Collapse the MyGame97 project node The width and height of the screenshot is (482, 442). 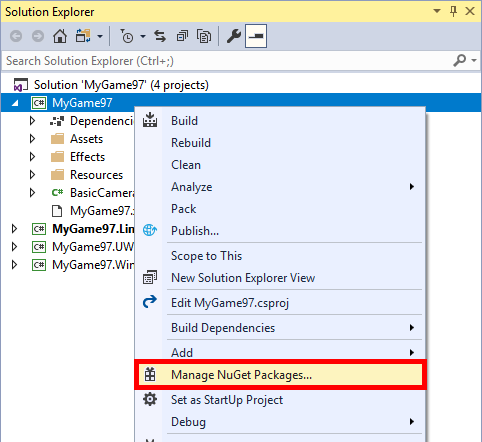(15, 103)
